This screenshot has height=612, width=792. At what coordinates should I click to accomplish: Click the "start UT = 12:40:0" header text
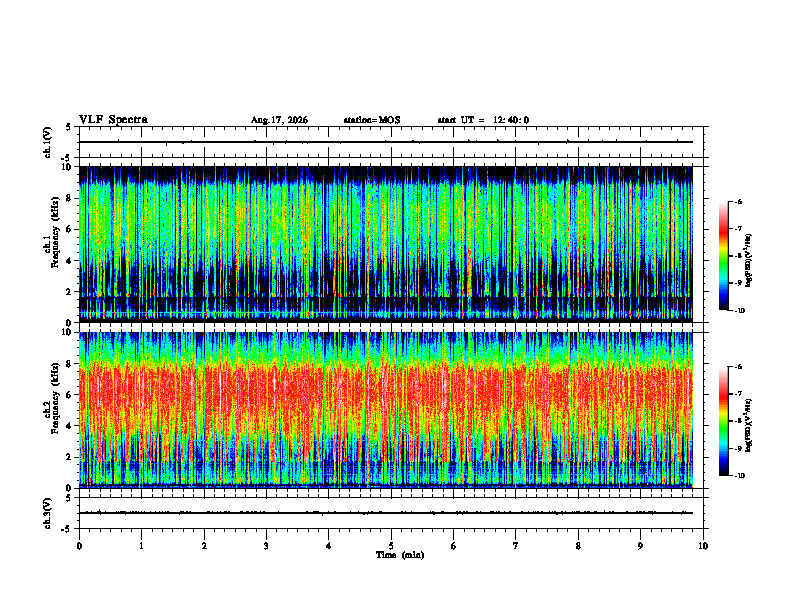483,120
